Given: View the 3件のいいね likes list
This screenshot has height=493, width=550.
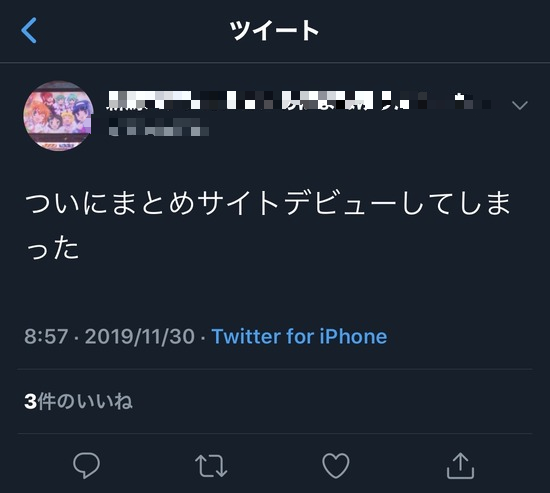Looking at the screenshot, I should pos(78,401).
